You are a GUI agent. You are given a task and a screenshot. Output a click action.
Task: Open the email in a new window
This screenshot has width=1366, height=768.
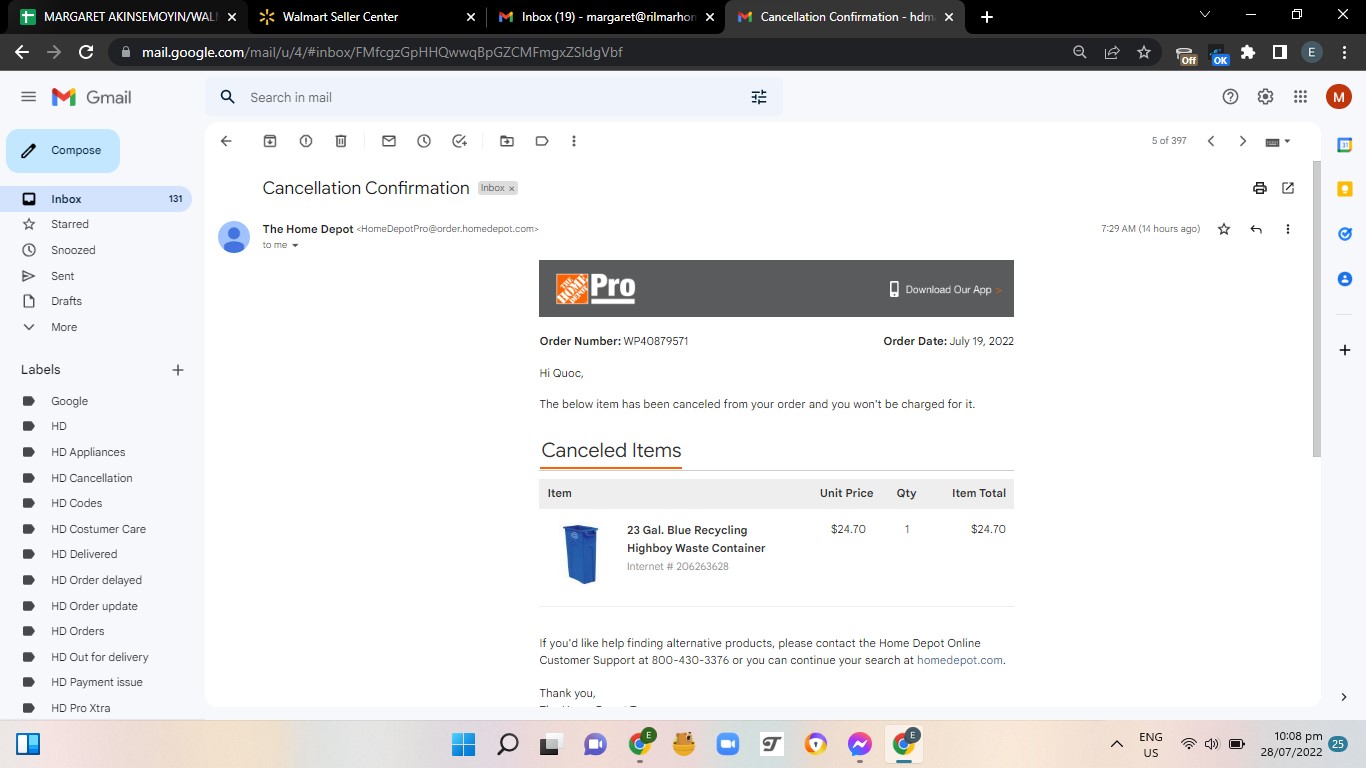click(x=1288, y=188)
